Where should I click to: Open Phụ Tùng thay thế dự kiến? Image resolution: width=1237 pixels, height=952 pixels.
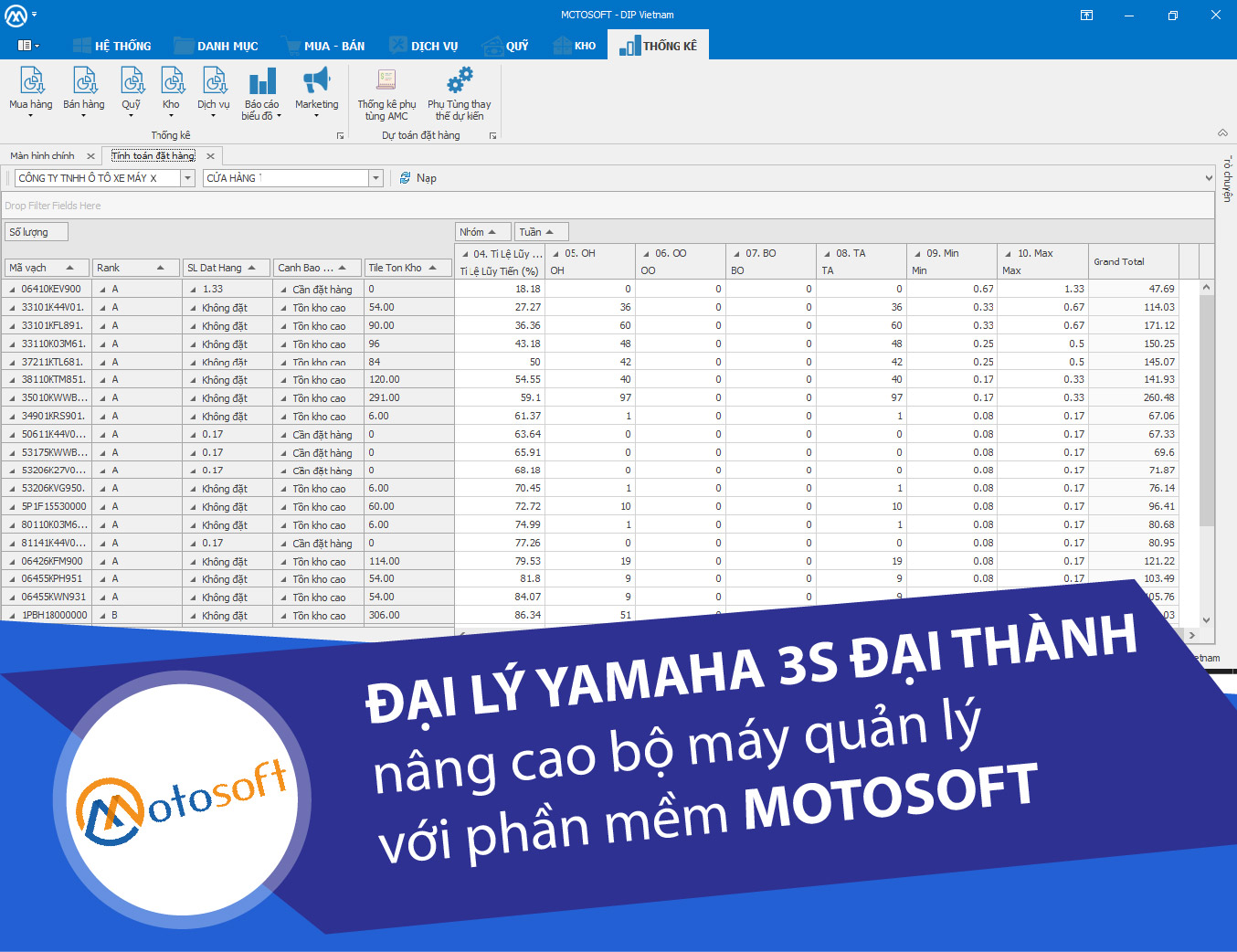[x=460, y=94]
